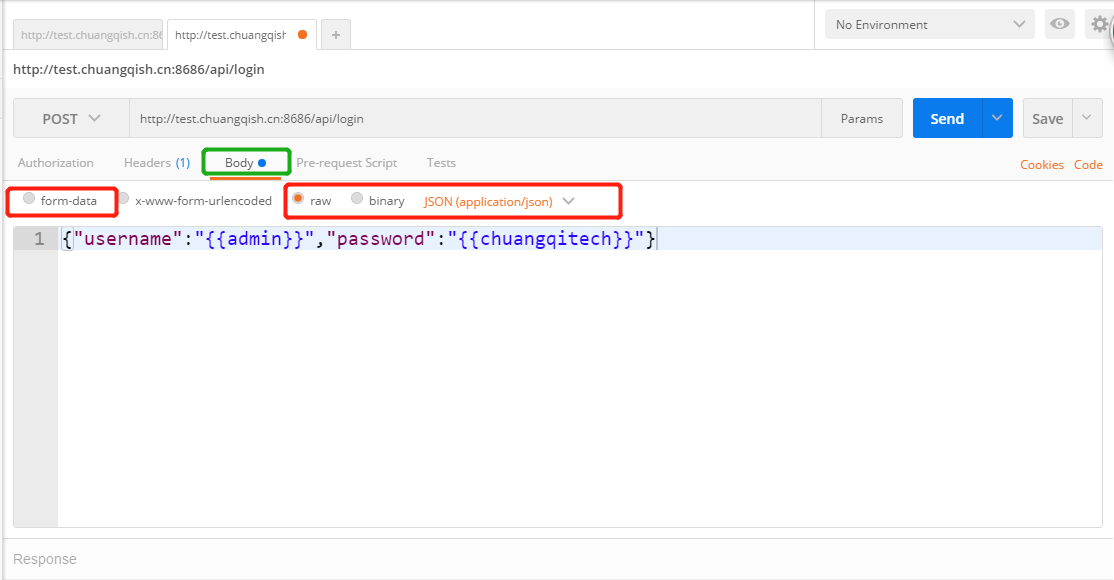1114x580 pixels.
Task: Select x-www-form-urlencoded body type
Action: (x=124, y=199)
